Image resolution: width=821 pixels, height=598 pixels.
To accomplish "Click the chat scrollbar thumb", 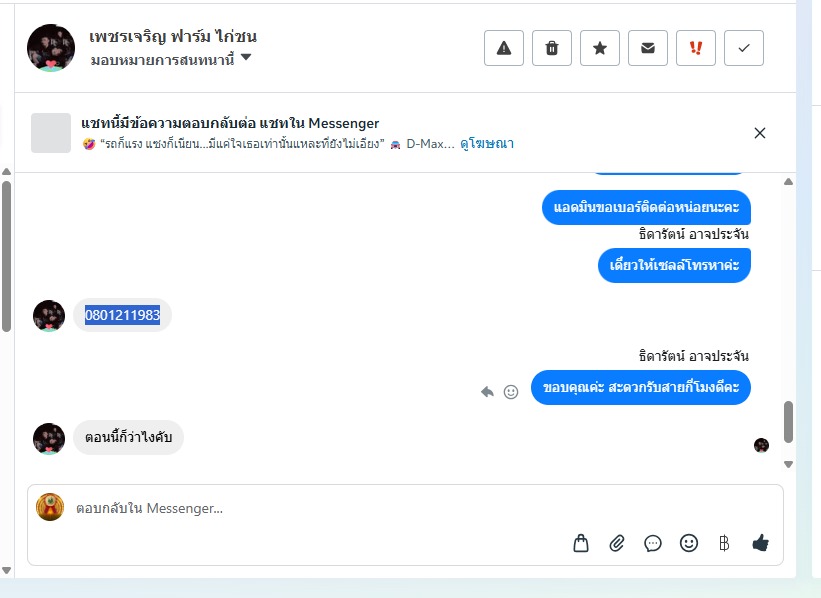I will tap(788, 422).
